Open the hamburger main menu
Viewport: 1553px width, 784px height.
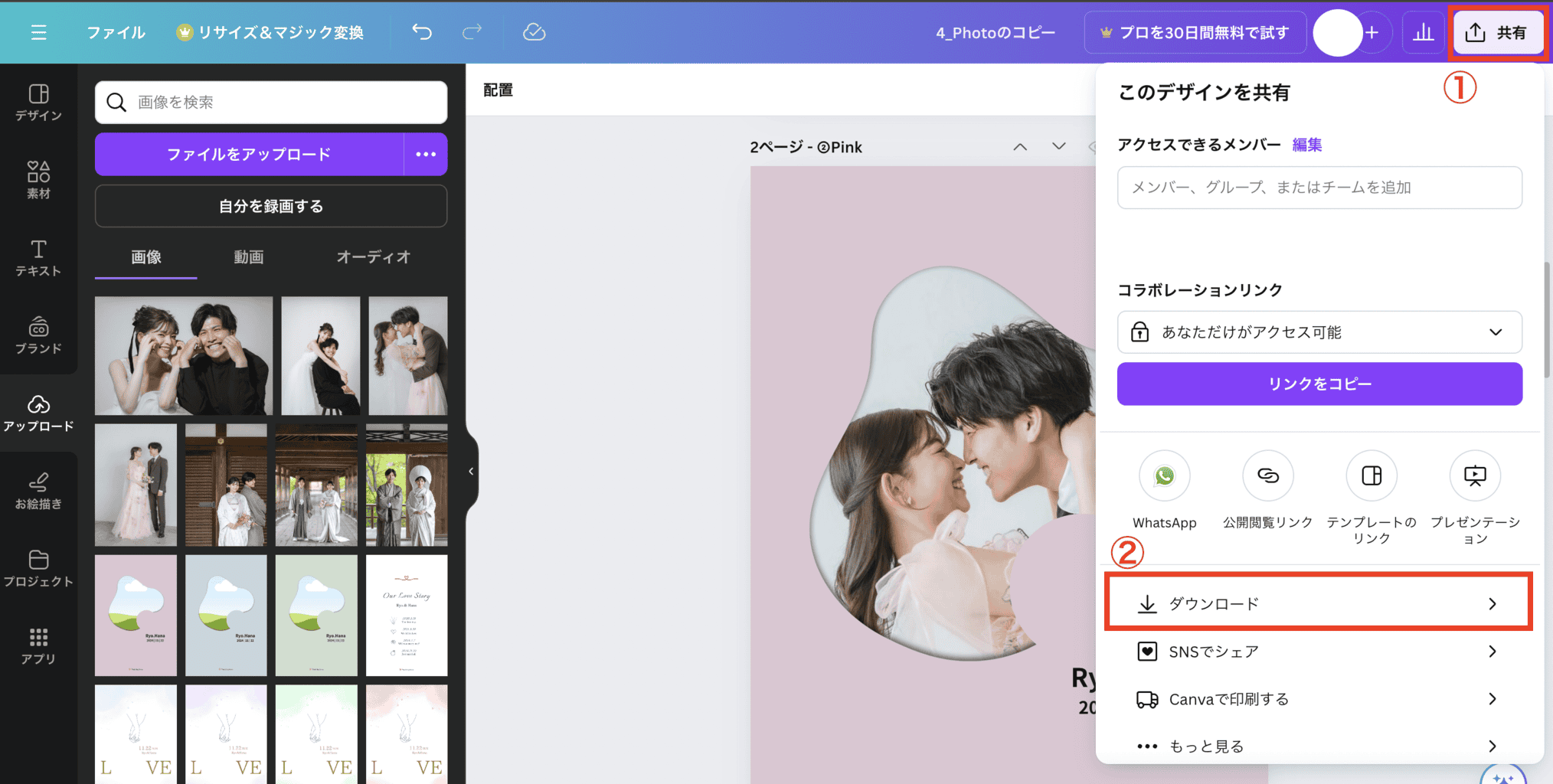(x=39, y=32)
